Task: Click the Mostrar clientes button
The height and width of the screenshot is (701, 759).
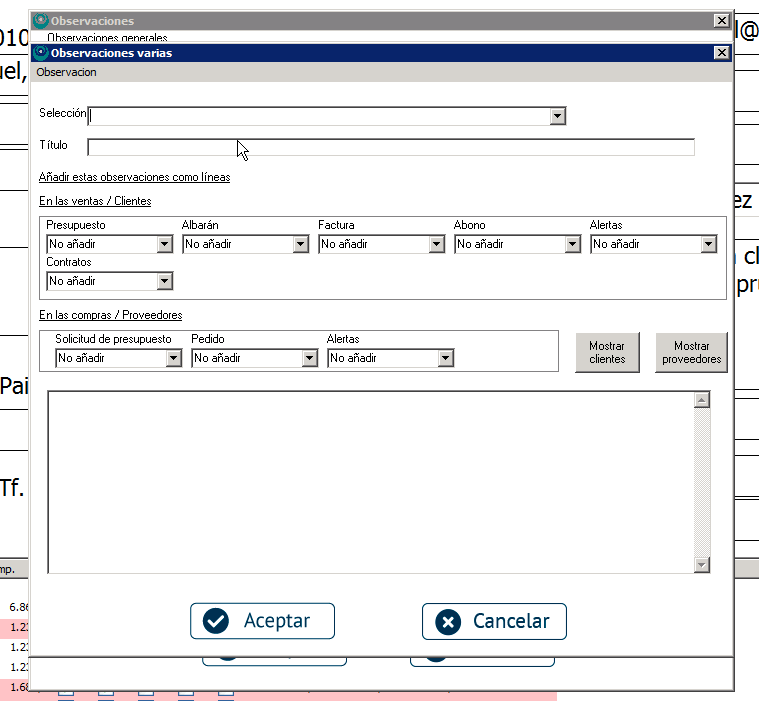Action: point(607,352)
